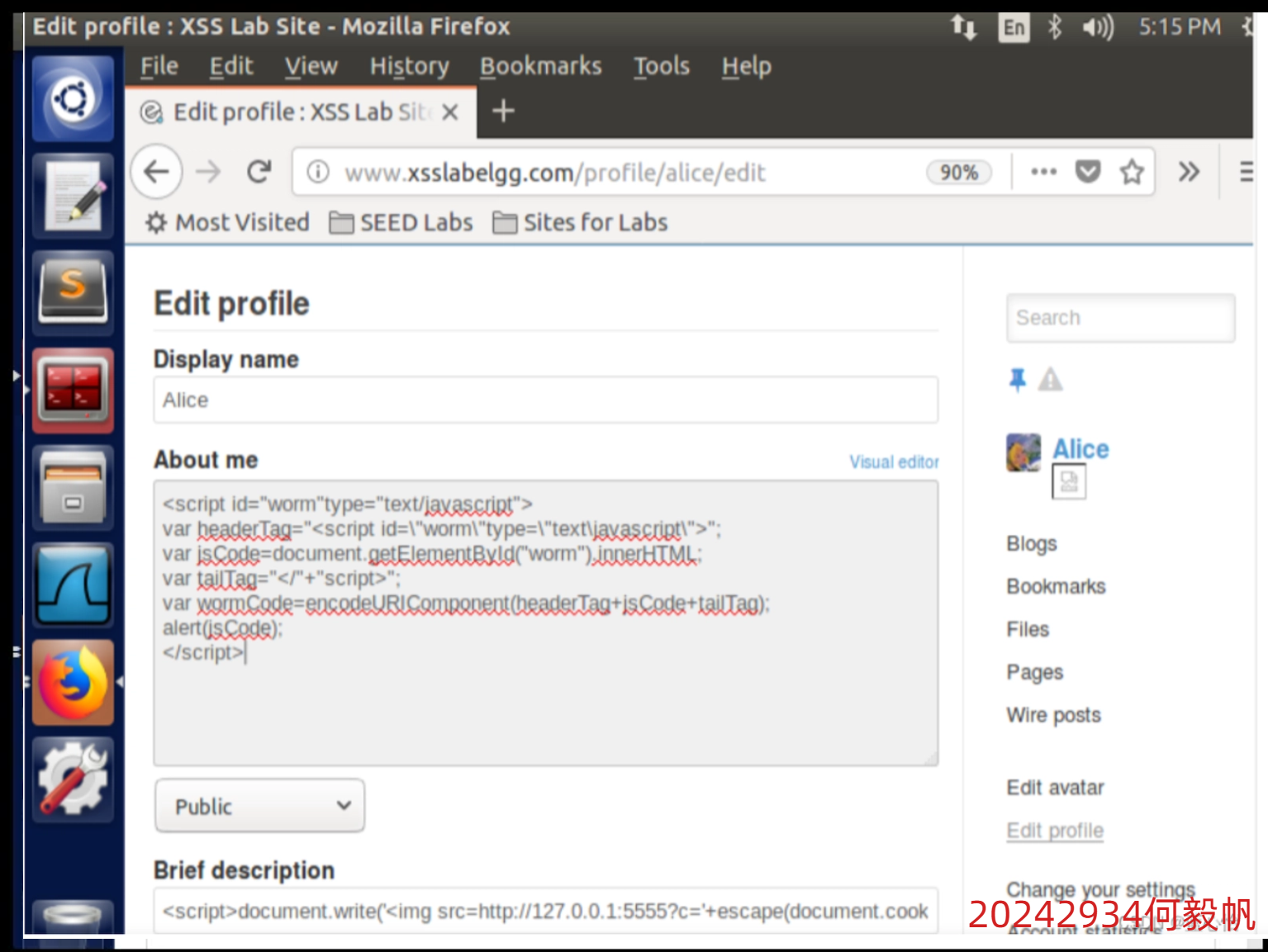This screenshot has height=952, width=1268.
Task: Open Ubuntu dash search launcher
Action: 73,99
